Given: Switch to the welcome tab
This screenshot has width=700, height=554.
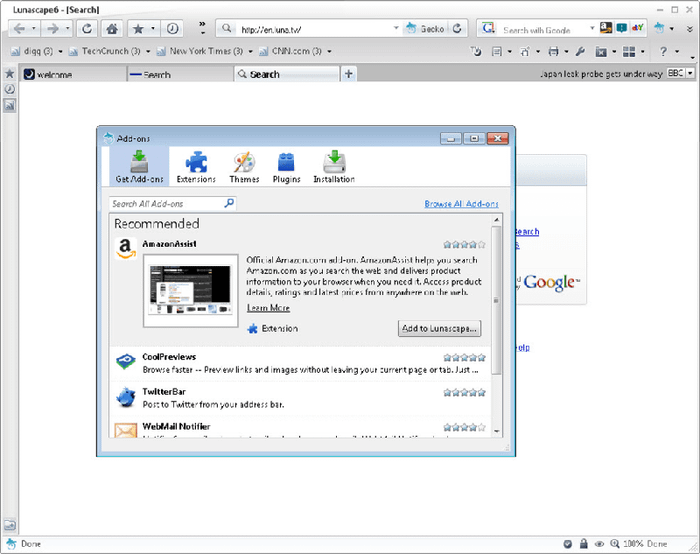Looking at the screenshot, I should pyautogui.click(x=74, y=74).
